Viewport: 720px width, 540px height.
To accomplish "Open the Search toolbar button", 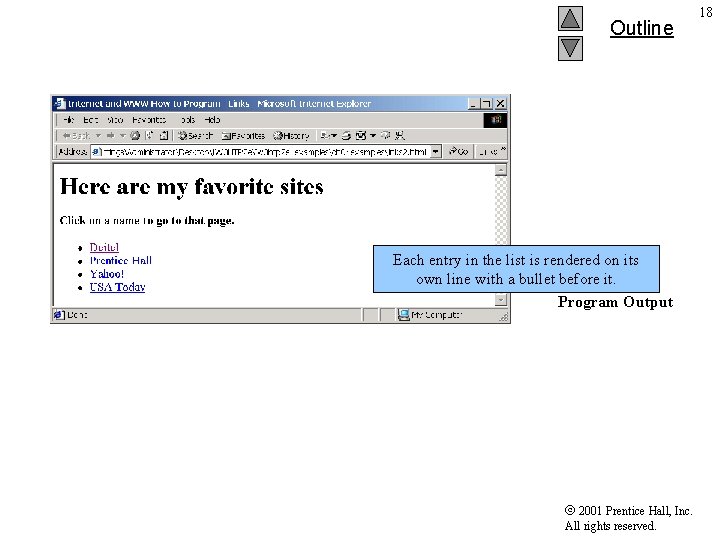I will click(196, 135).
